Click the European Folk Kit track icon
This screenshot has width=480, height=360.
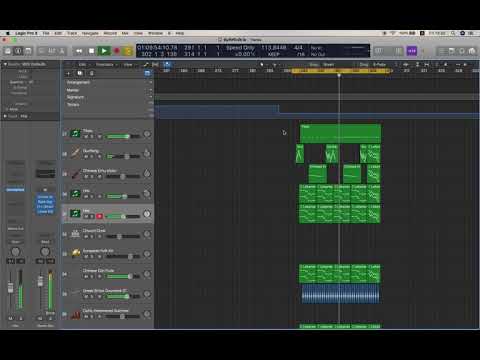[x=75, y=253]
